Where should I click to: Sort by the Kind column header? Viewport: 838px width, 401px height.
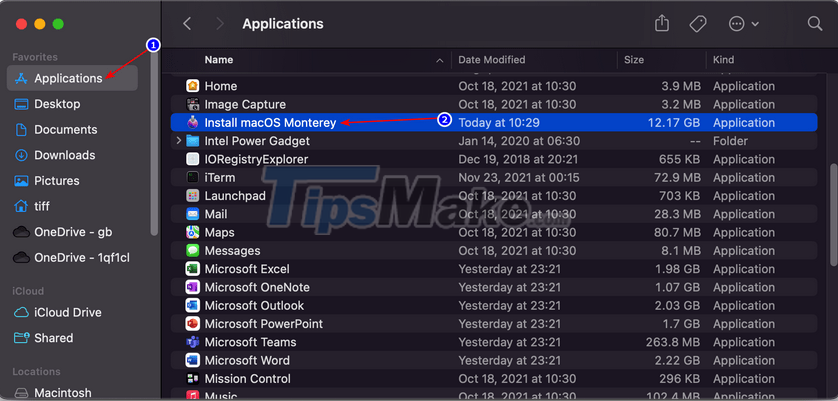pos(724,60)
